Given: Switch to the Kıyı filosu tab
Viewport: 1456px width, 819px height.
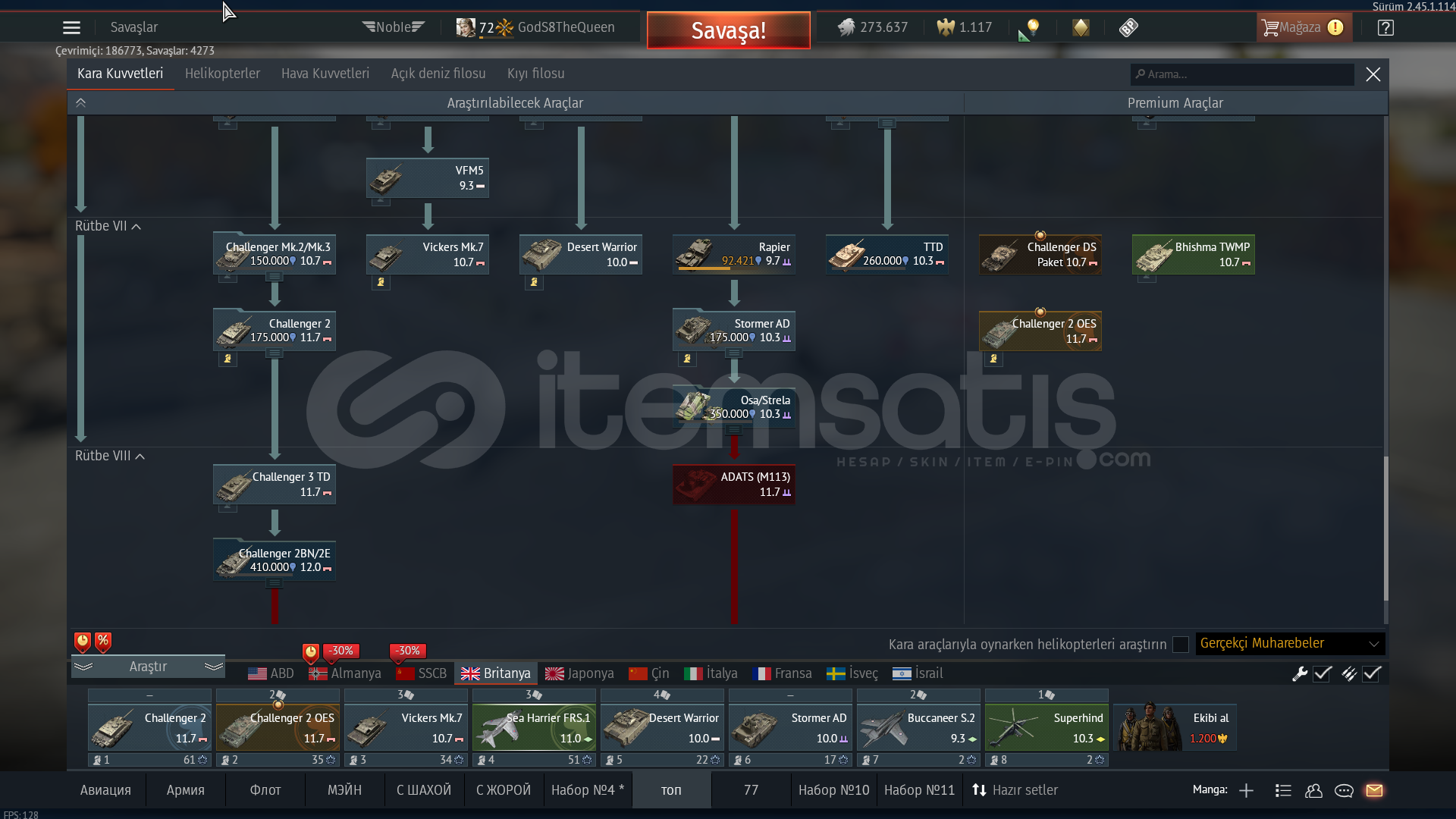Looking at the screenshot, I should 536,74.
